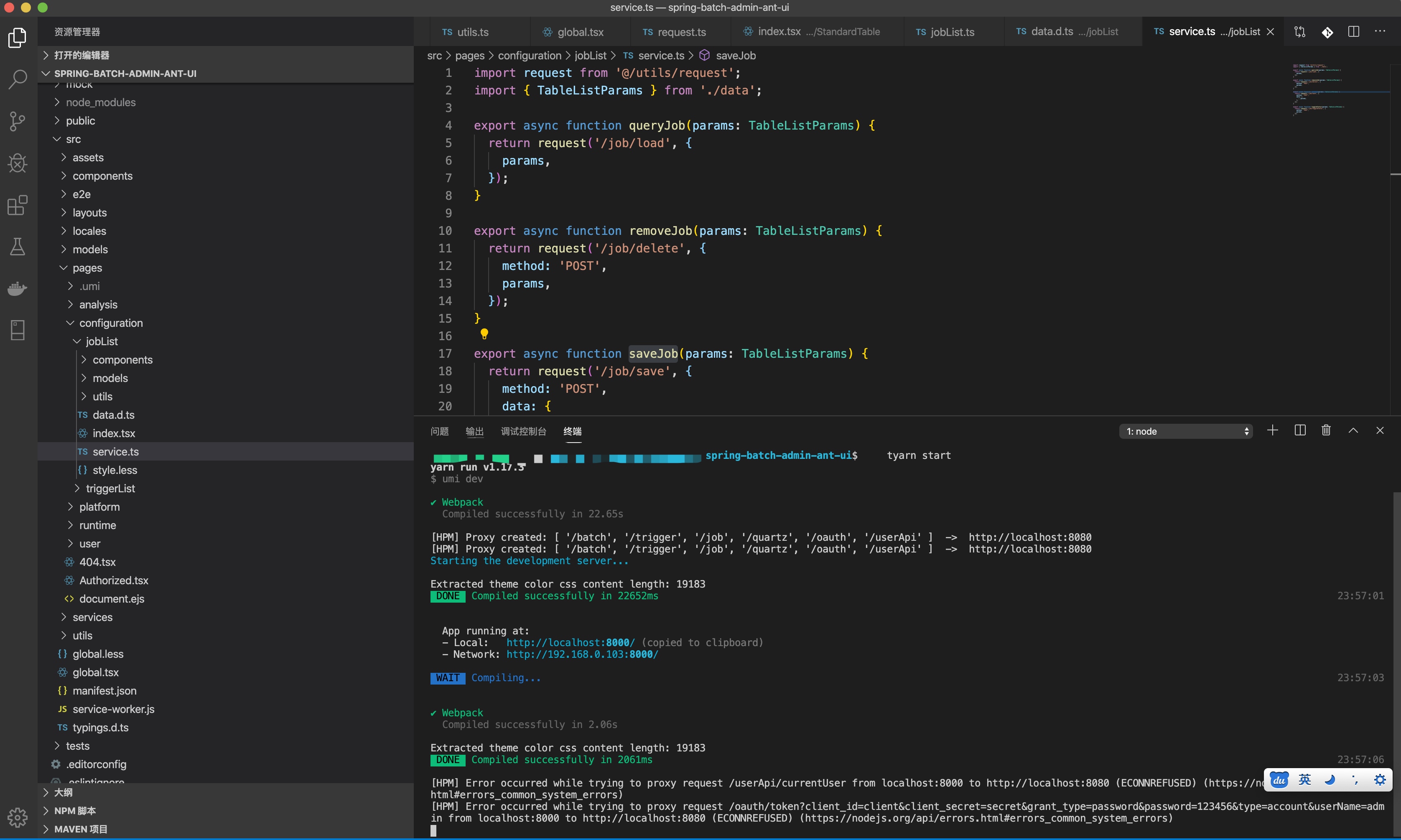Expand the NPM 脚本 section
This screenshot has height=840, width=1401.
[x=75, y=811]
